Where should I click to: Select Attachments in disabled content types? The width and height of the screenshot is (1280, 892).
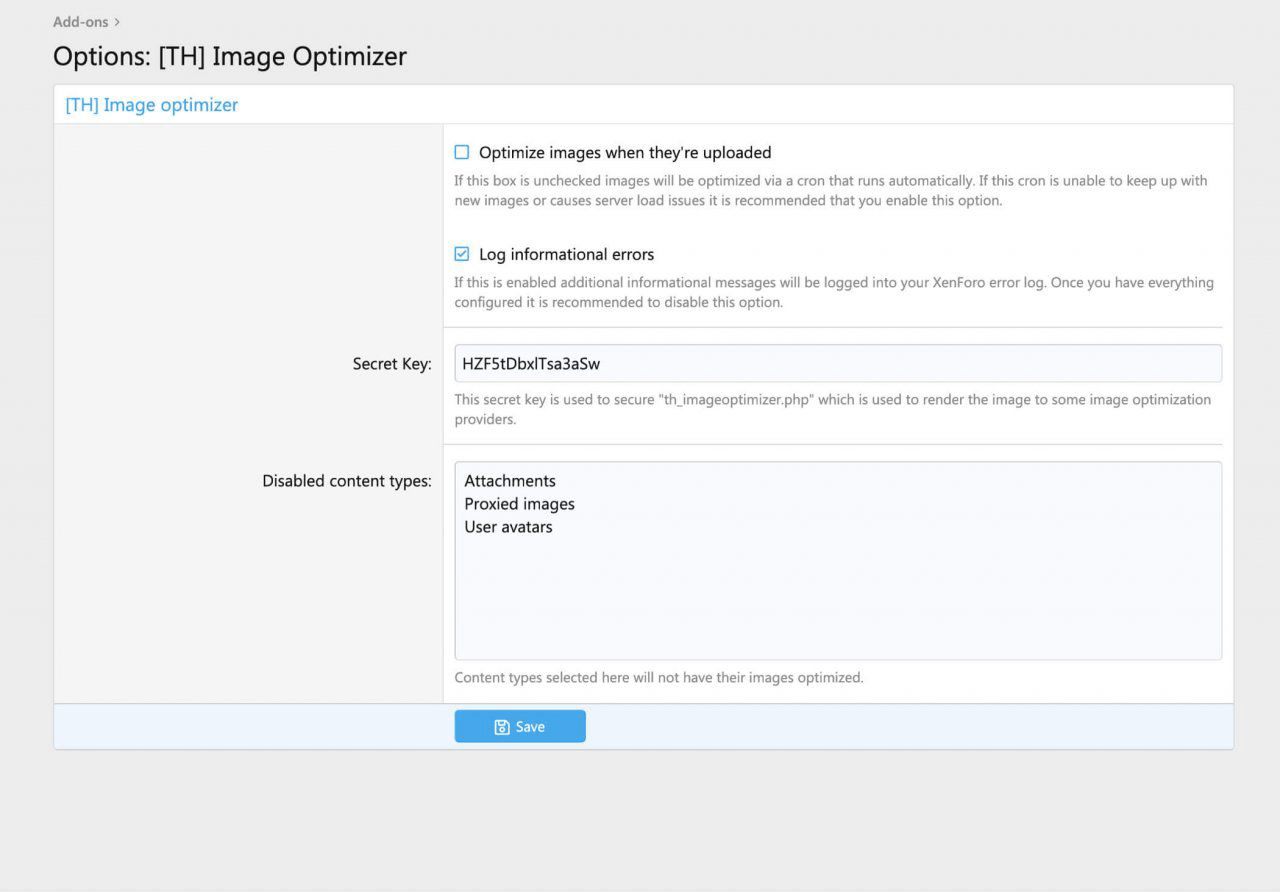510,481
